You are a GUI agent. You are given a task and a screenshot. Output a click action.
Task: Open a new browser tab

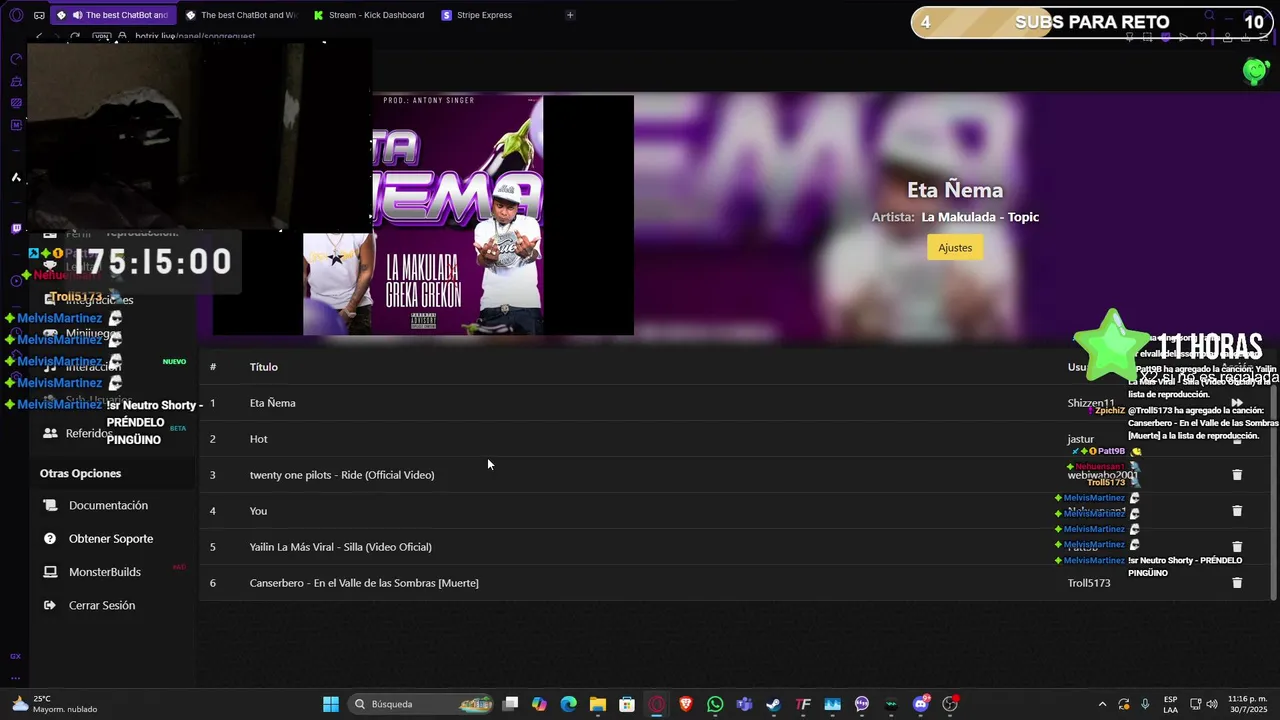[x=570, y=15]
